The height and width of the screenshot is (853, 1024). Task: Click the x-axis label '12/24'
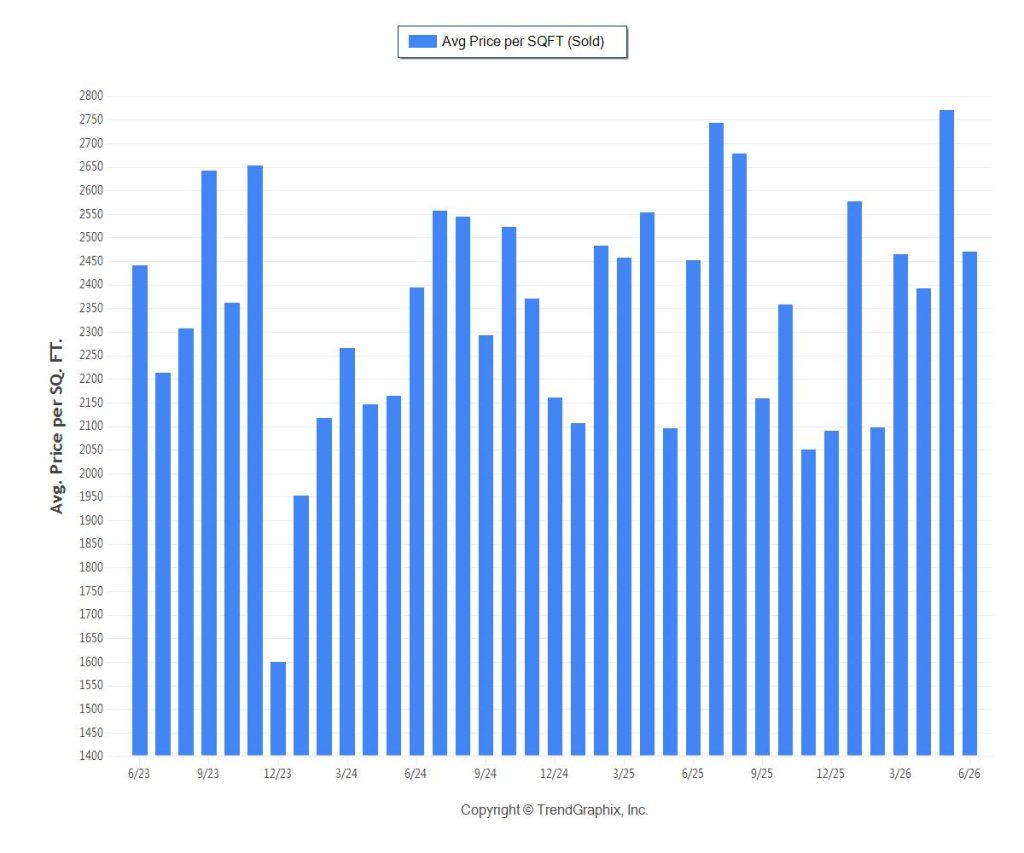(554, 773)
